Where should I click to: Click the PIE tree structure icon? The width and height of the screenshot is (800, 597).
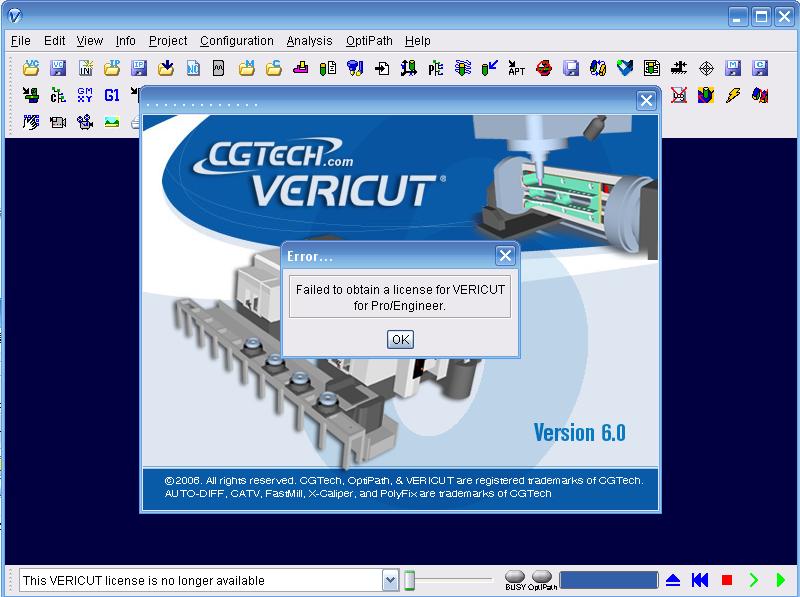[x=436, y=68]
